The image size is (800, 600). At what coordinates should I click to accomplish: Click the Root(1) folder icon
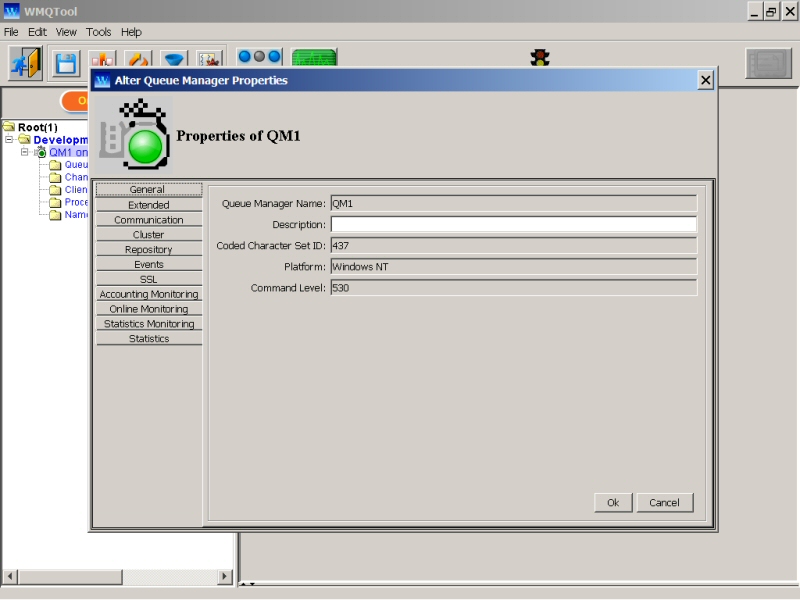point(9,126)
